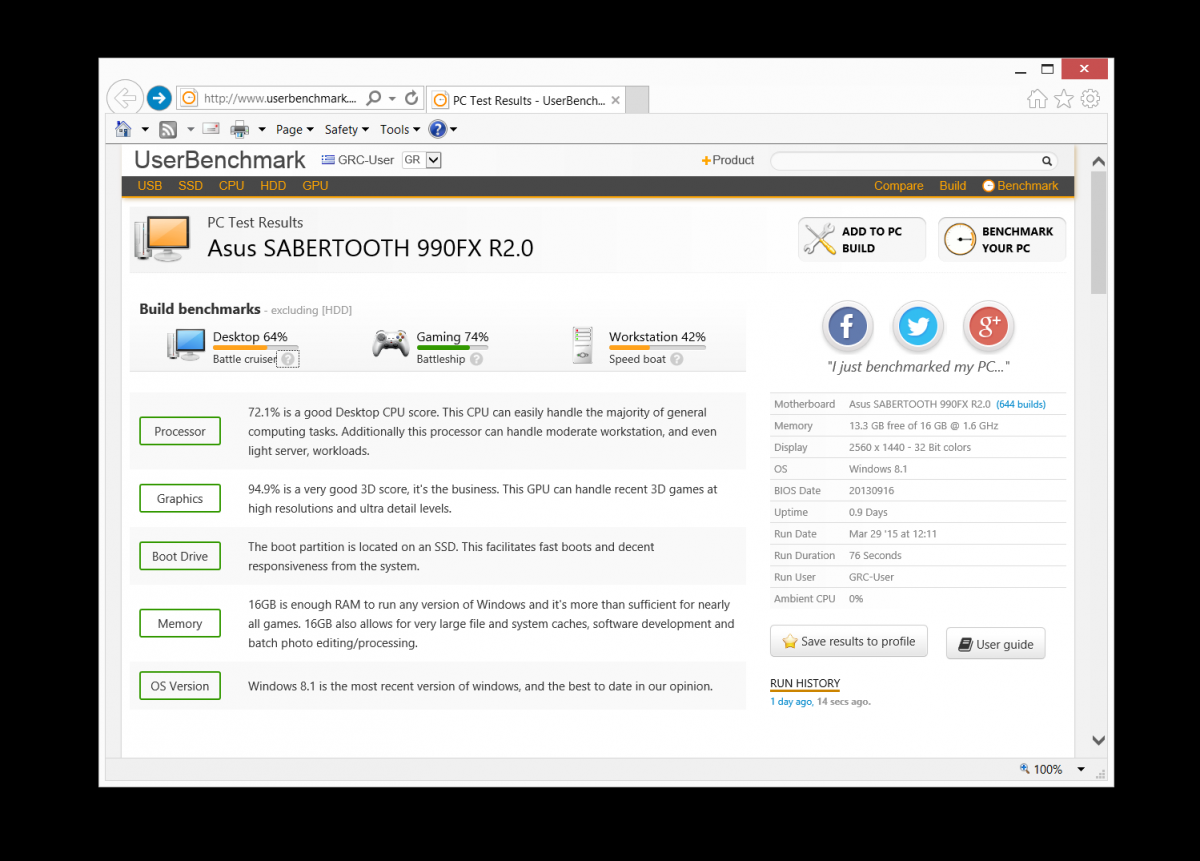Screen dimensions: 1200x861
Task: Click the help icon beside Speed boat
Action: [677, 359]
